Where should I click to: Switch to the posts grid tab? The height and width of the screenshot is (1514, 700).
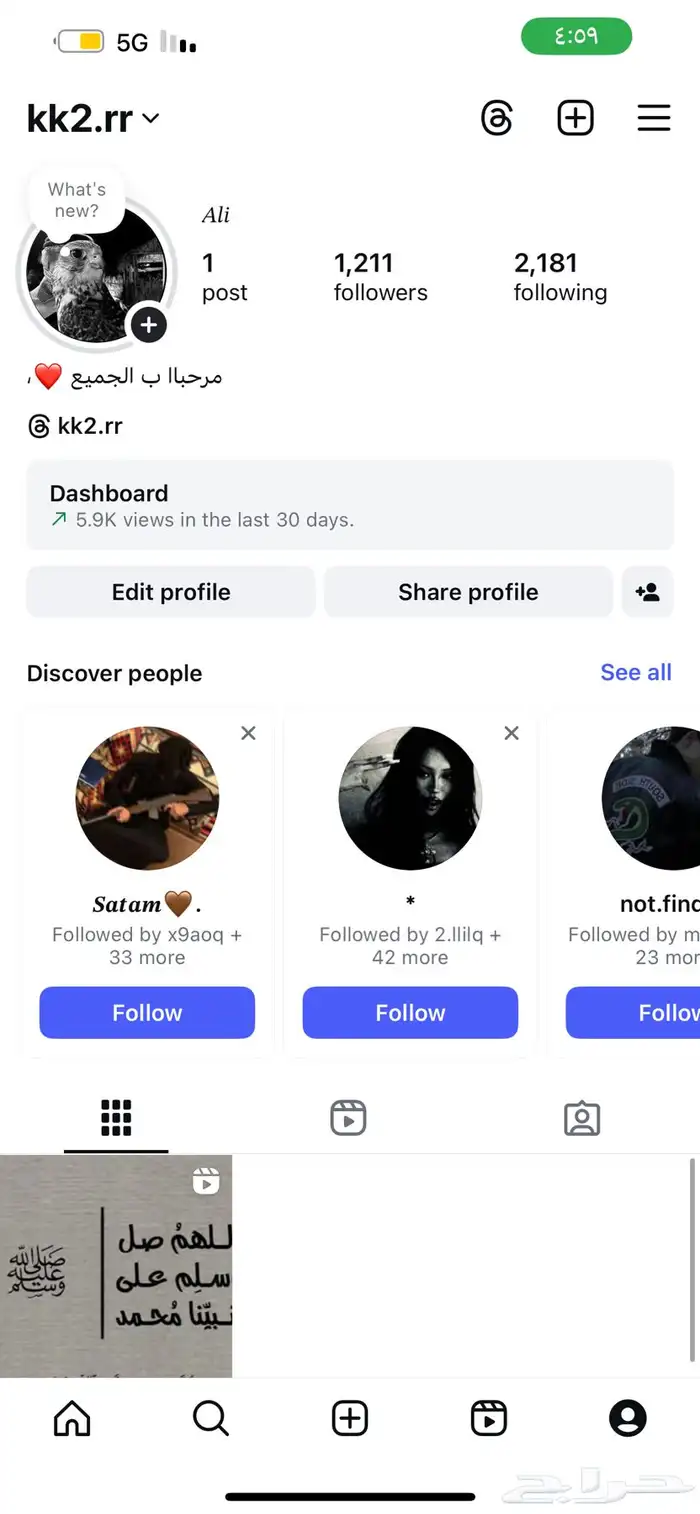(116, 1118)
